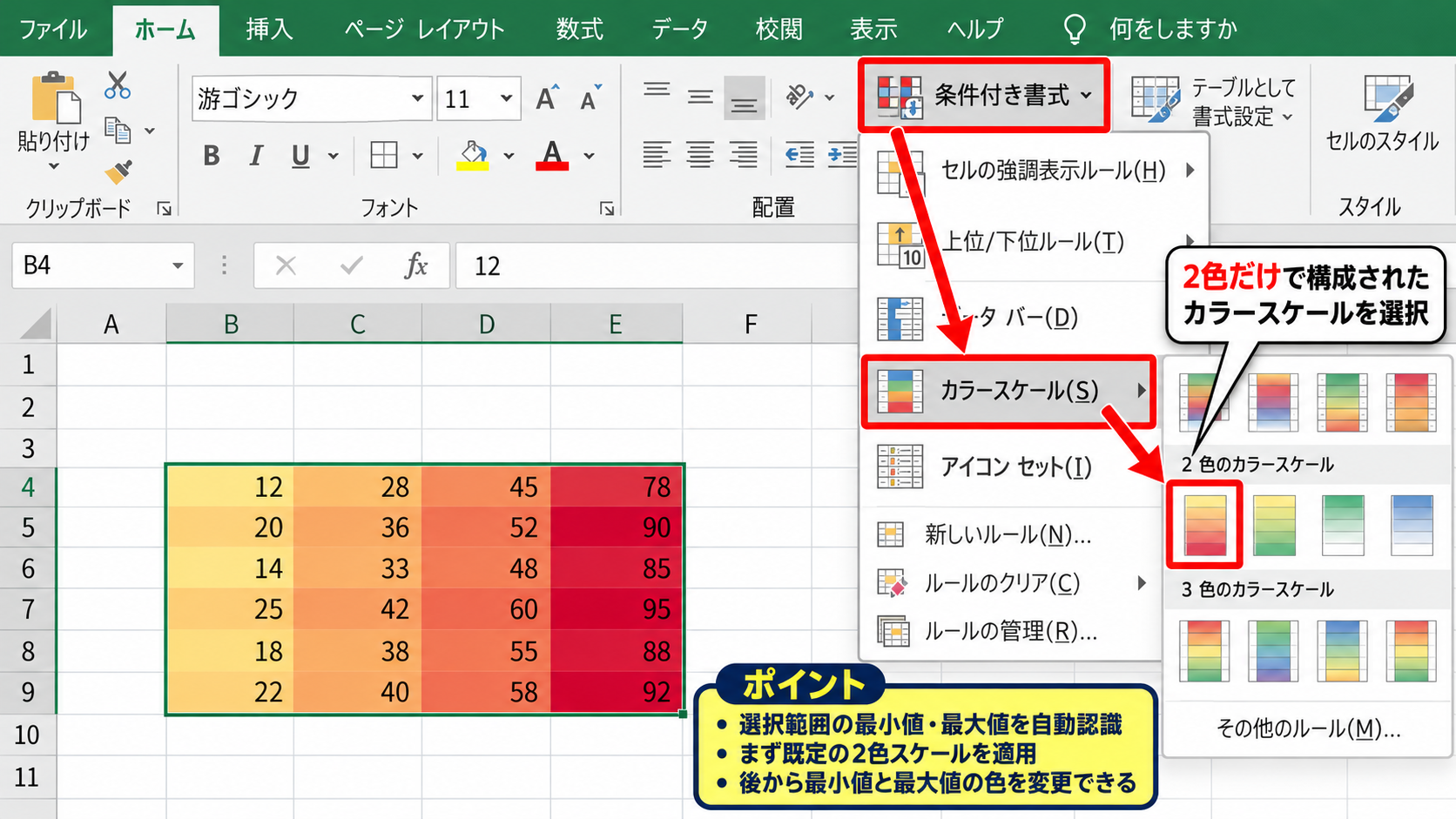This screenshot has width=1456, height=819.
Task: Open the 条件付き書式 dropdown
Action: click(x=984, y=95)
